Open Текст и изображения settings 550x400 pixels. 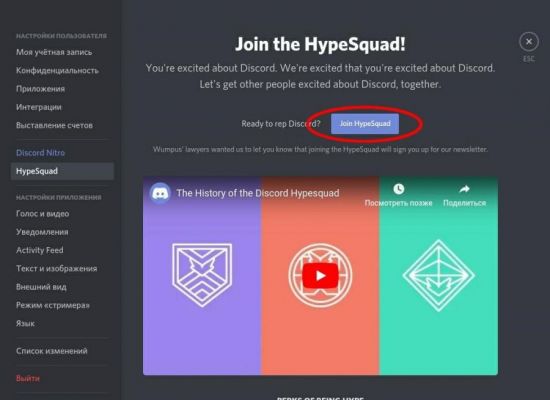[x=57, y=268]
